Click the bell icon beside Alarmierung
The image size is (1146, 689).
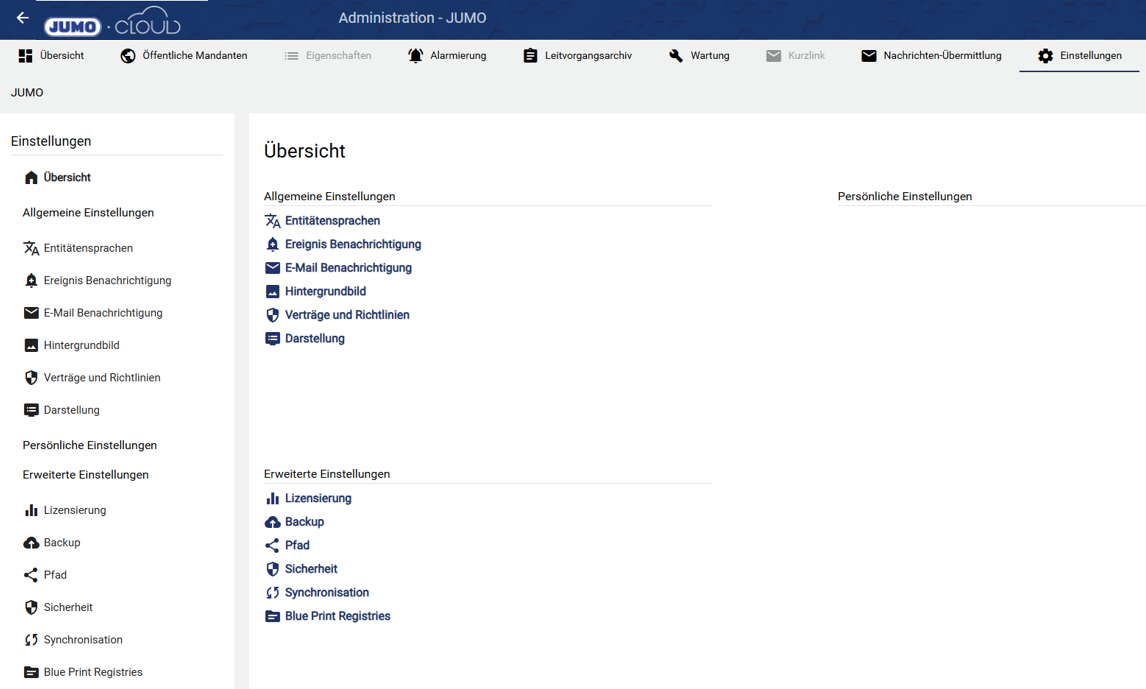[415, 56]
